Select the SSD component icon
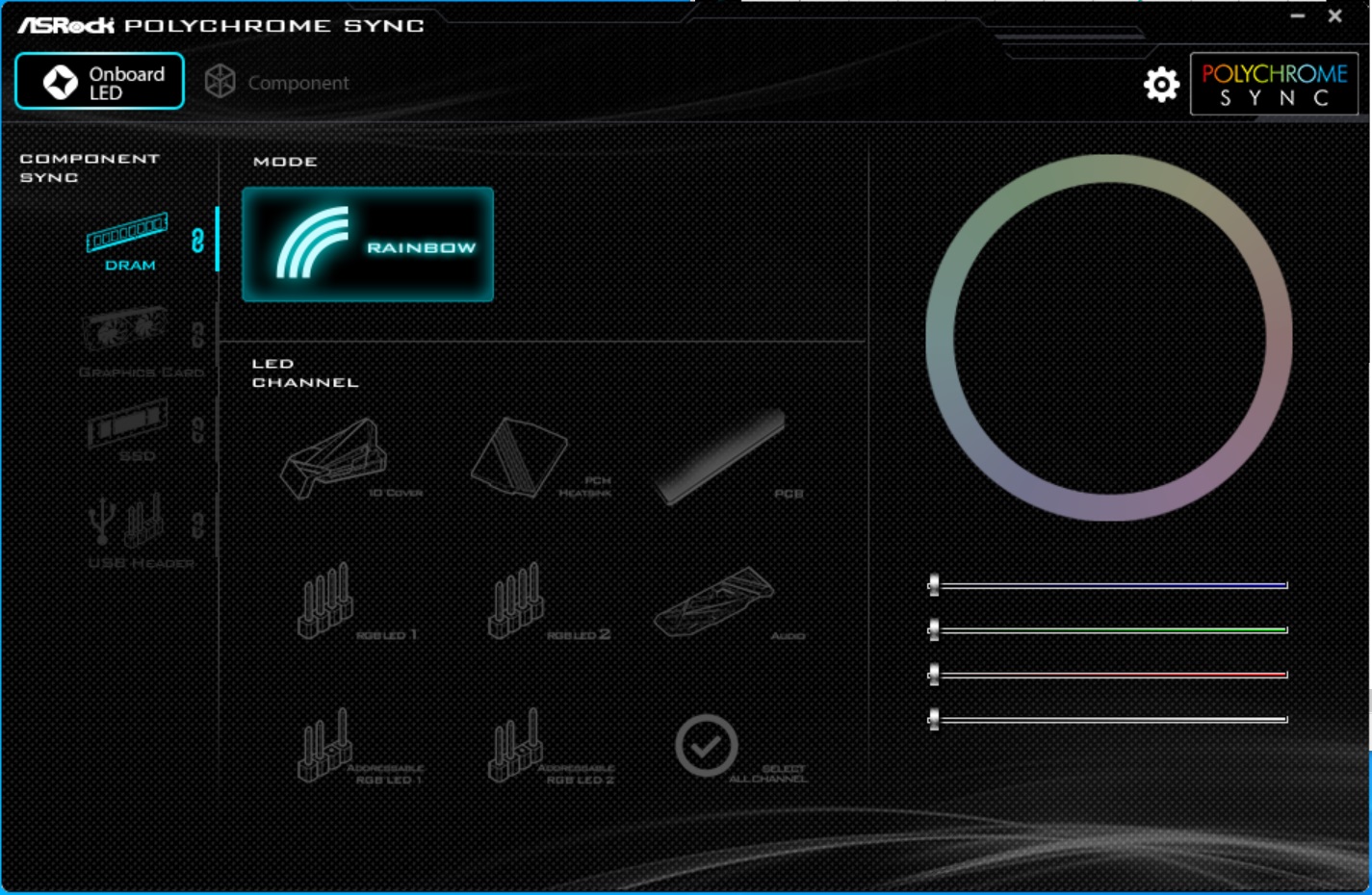1372x895 pixels. [x=127, y=424]
